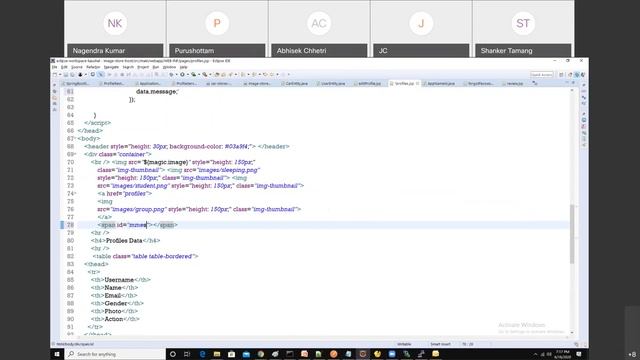Switch to the review.jsp tab

(514, 83)
